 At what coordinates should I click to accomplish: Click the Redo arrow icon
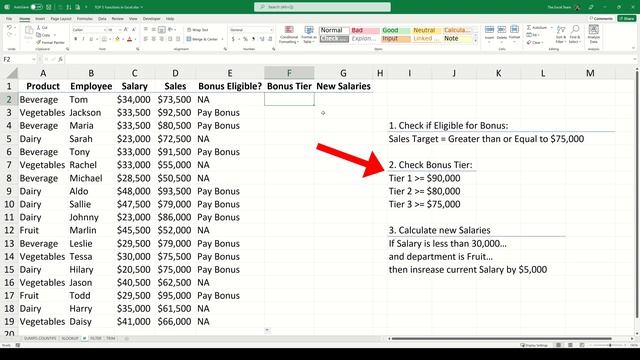(x=9, y=35)
